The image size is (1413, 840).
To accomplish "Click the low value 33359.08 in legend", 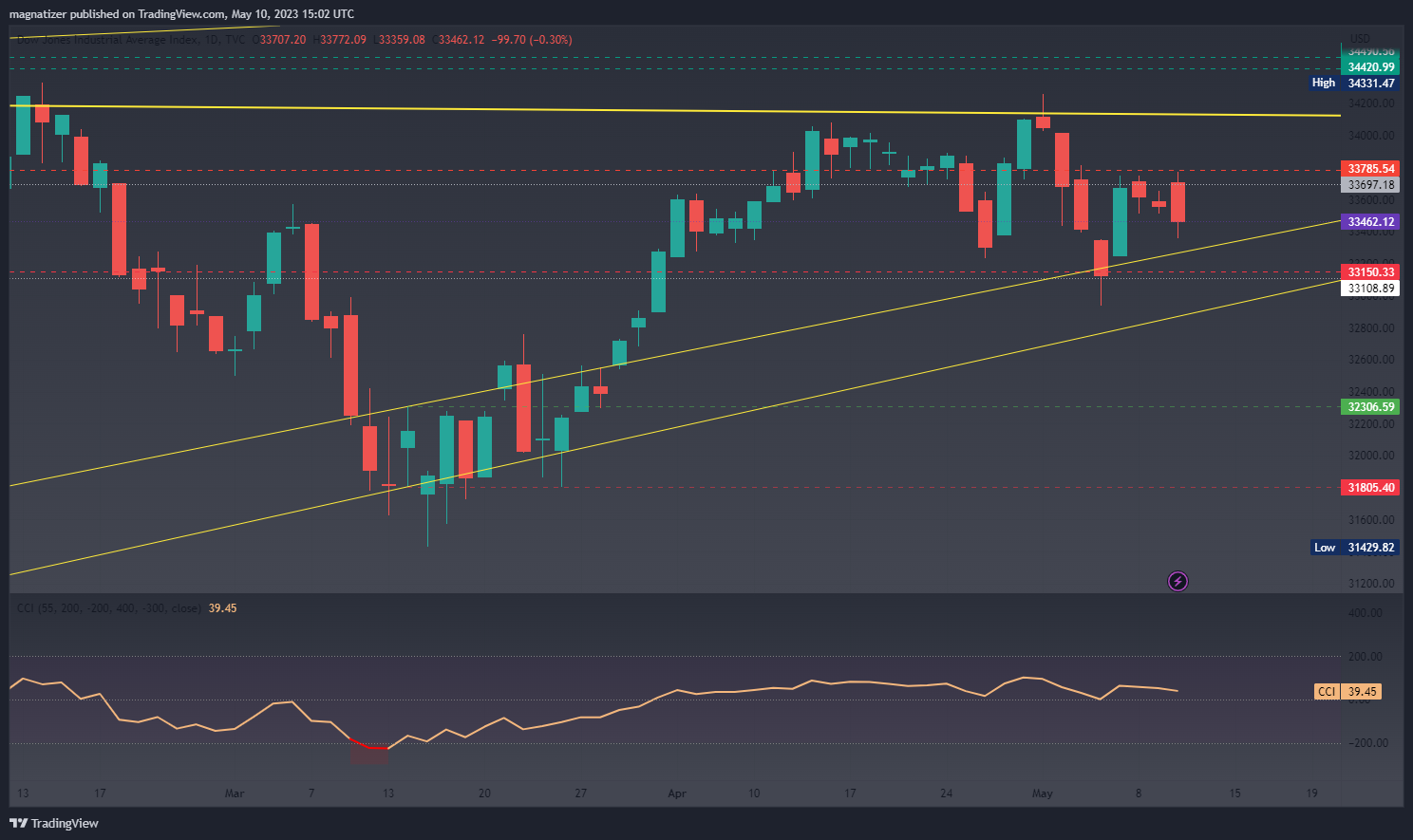I will tap(402, 40).
